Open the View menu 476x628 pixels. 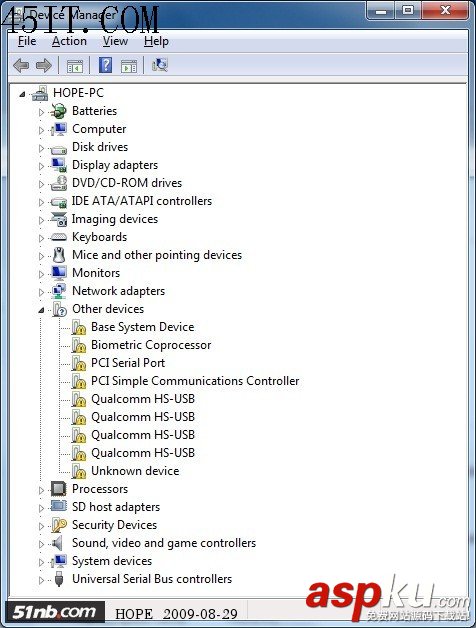(115, 41)
